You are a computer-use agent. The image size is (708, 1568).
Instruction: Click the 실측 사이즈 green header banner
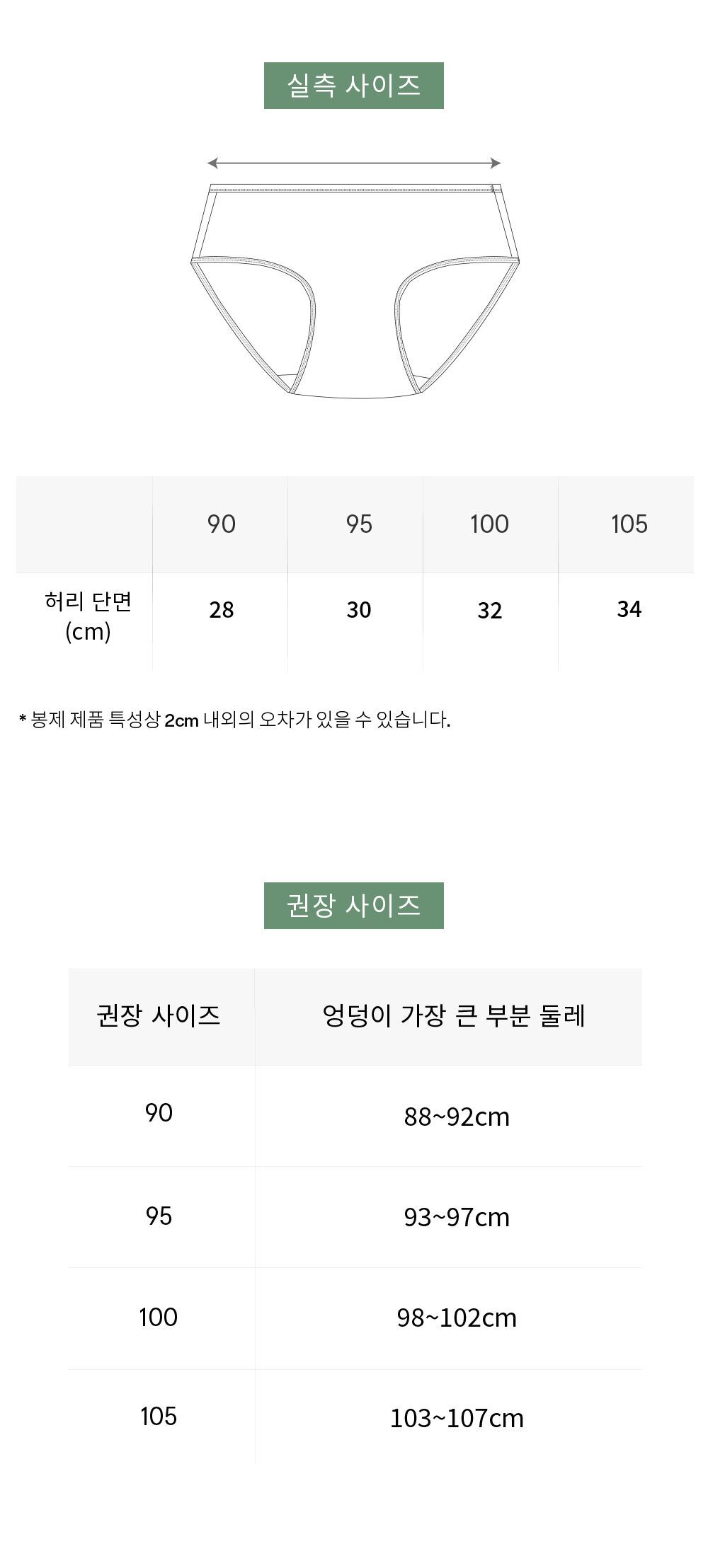[354, 86]
